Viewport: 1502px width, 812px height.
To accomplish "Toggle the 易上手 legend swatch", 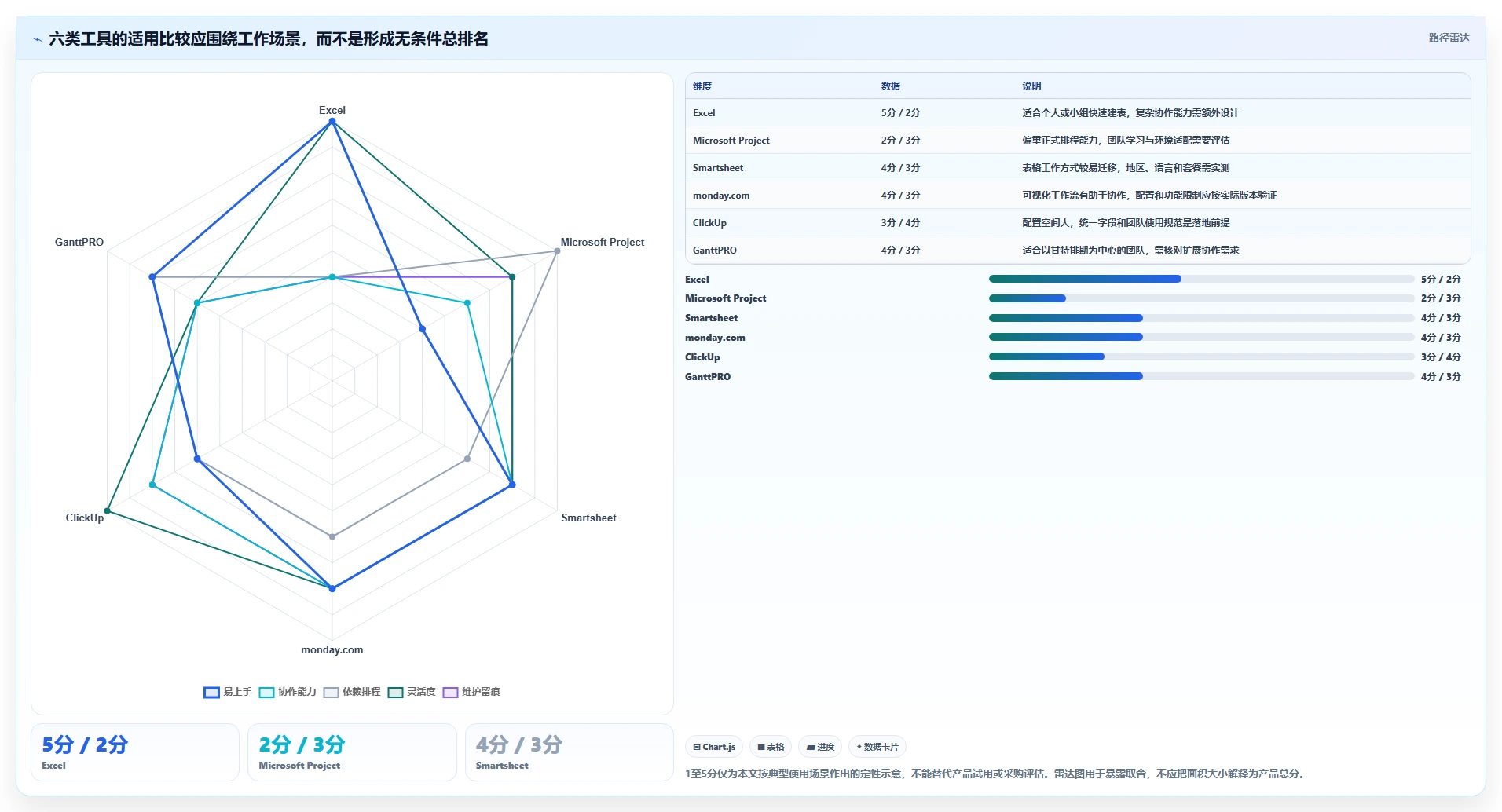I will tap(211, 692).
